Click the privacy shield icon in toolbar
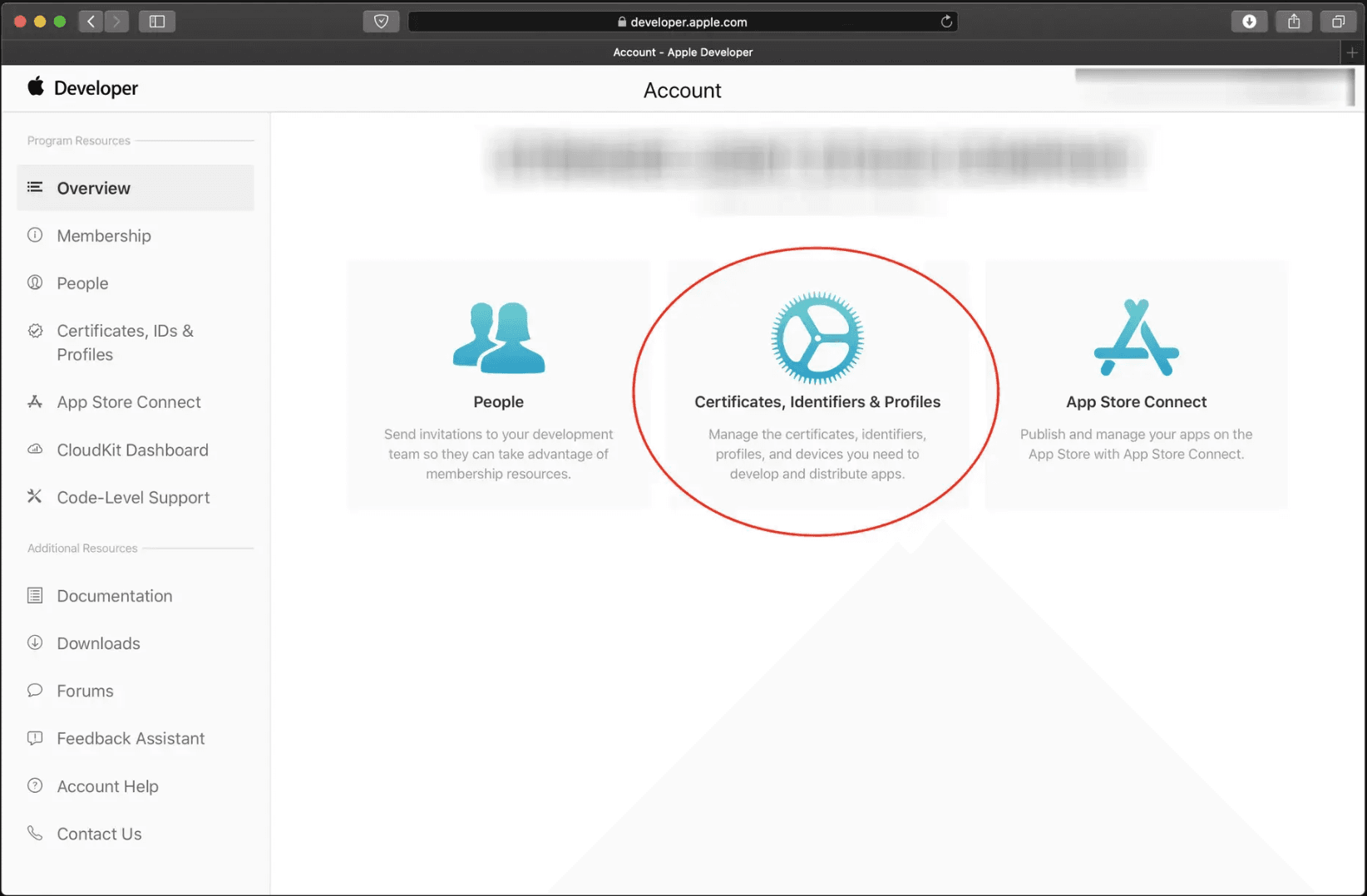The height and width of the screenshot is (896, 1367). pos(381,21)
